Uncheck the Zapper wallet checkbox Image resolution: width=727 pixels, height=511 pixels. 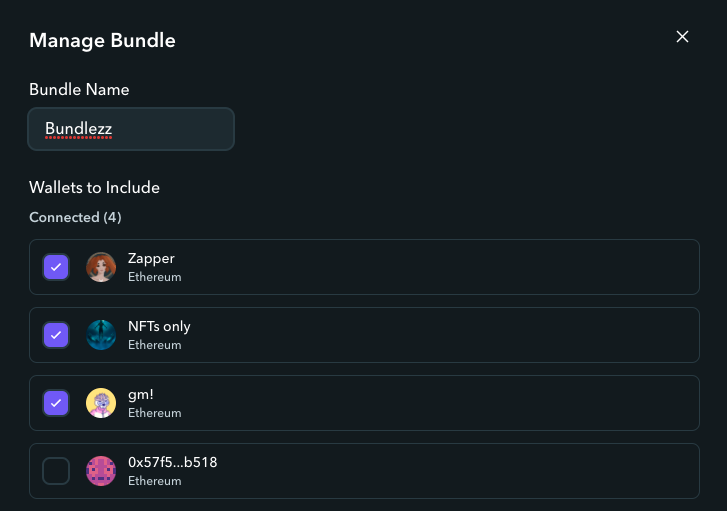click(56, 267)
